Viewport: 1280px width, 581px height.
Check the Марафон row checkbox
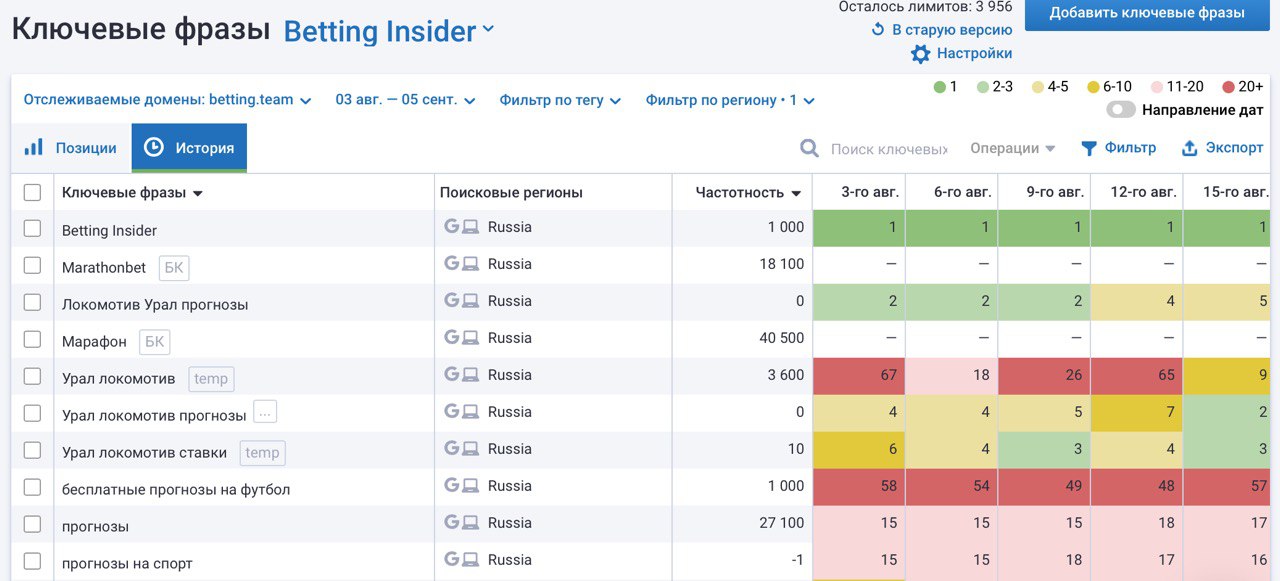pos(32,339)
